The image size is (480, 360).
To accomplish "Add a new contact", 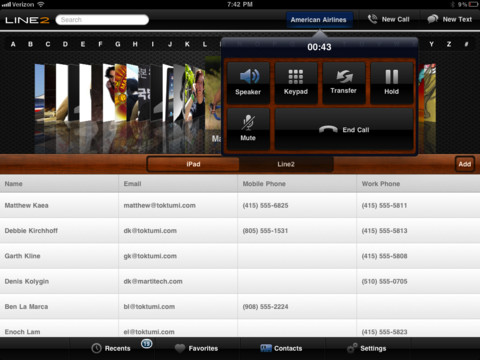I will coord(465,164).
